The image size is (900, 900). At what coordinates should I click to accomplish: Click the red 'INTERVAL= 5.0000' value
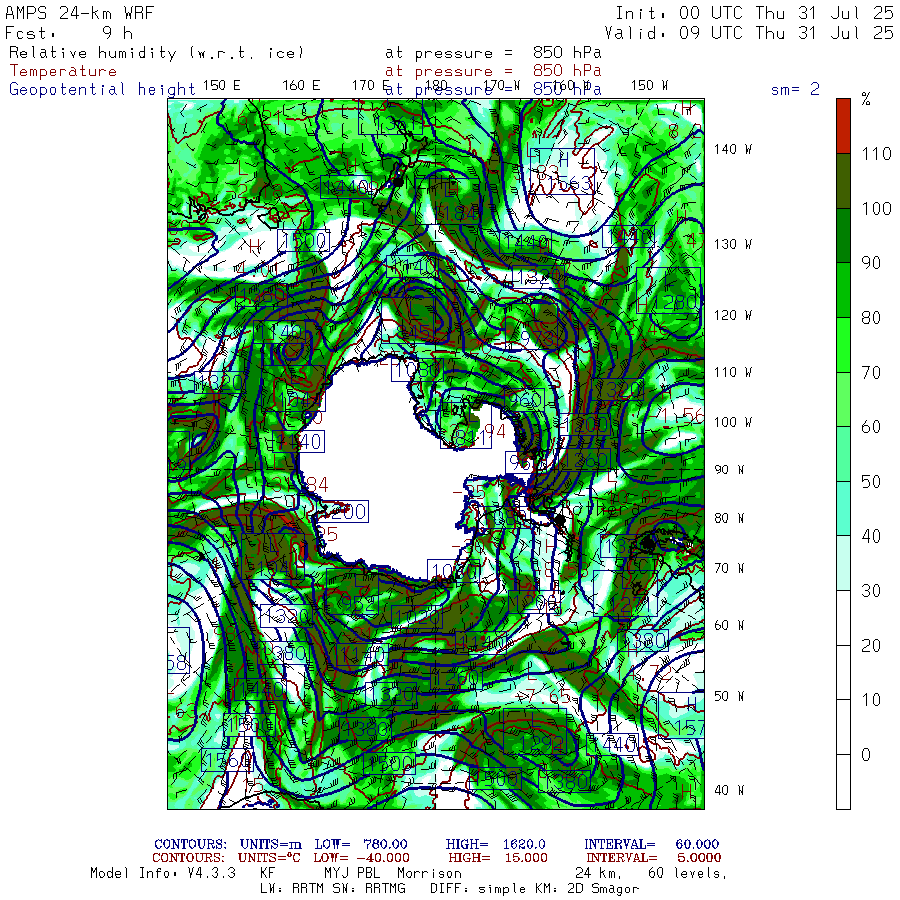pos(654,858)
